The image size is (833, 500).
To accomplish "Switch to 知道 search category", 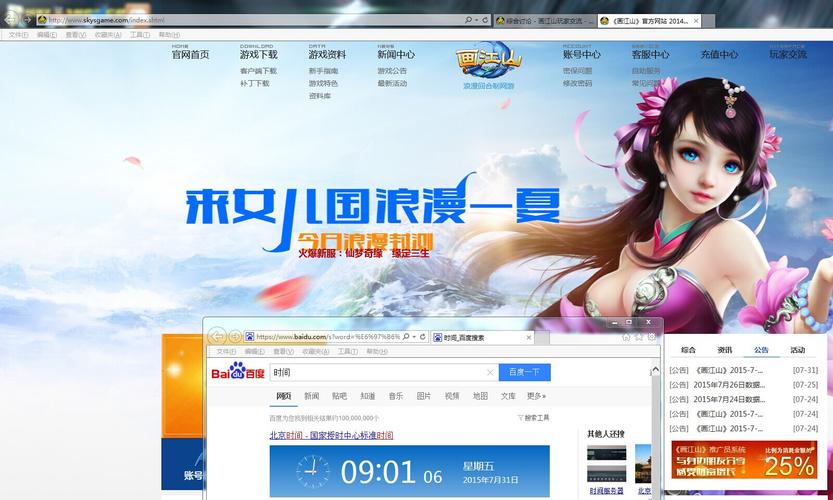I will pos(368,396).
